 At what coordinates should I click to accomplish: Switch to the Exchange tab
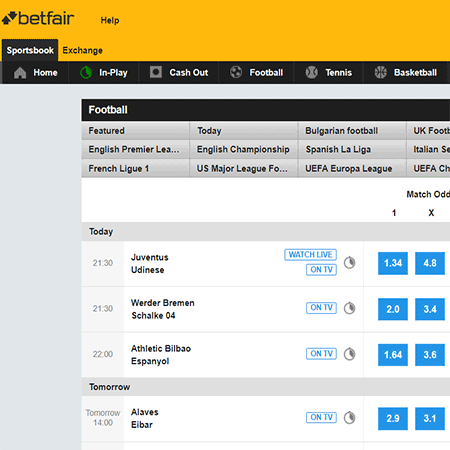click(x=82, y=50)
